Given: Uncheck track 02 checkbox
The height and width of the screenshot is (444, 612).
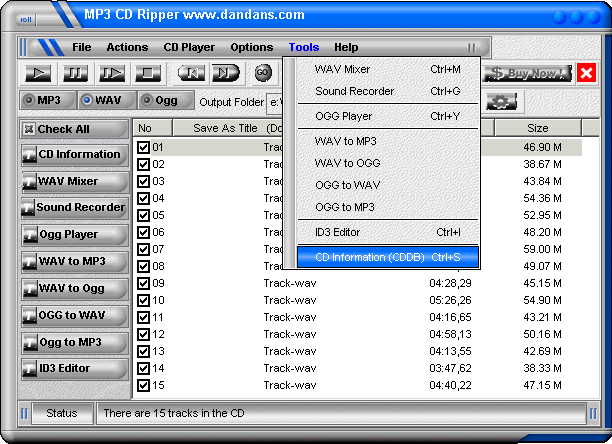Looking at the screenshot, I should tap(143, 164).
